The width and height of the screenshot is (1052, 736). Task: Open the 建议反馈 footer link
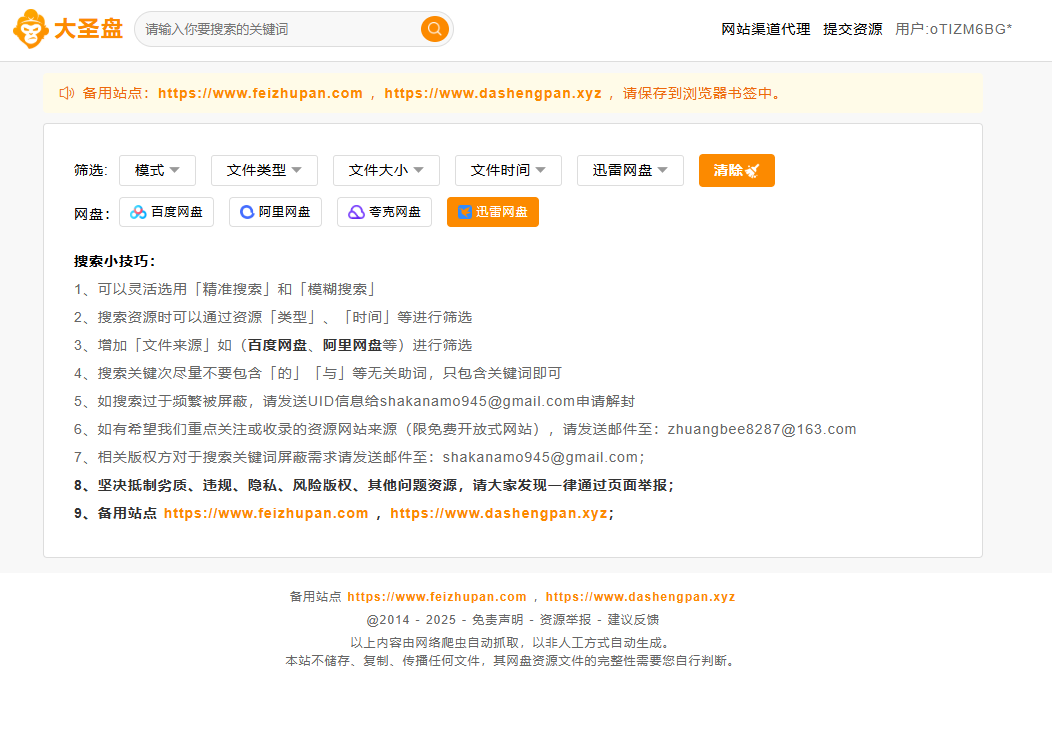[633, 620]
